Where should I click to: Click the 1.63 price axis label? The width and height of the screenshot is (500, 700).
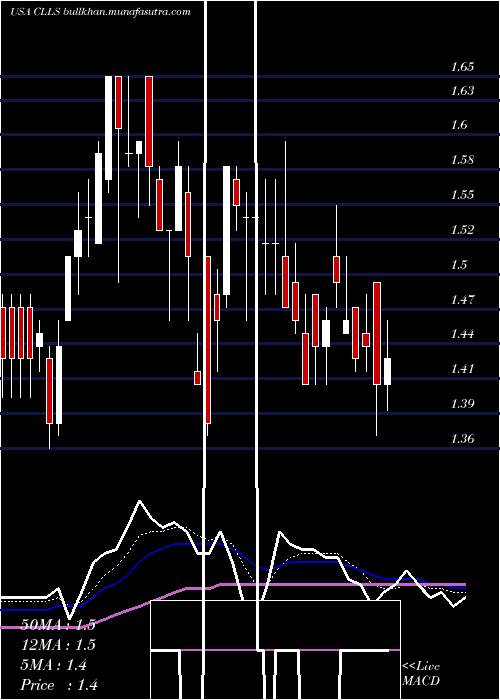pos(462,91)
